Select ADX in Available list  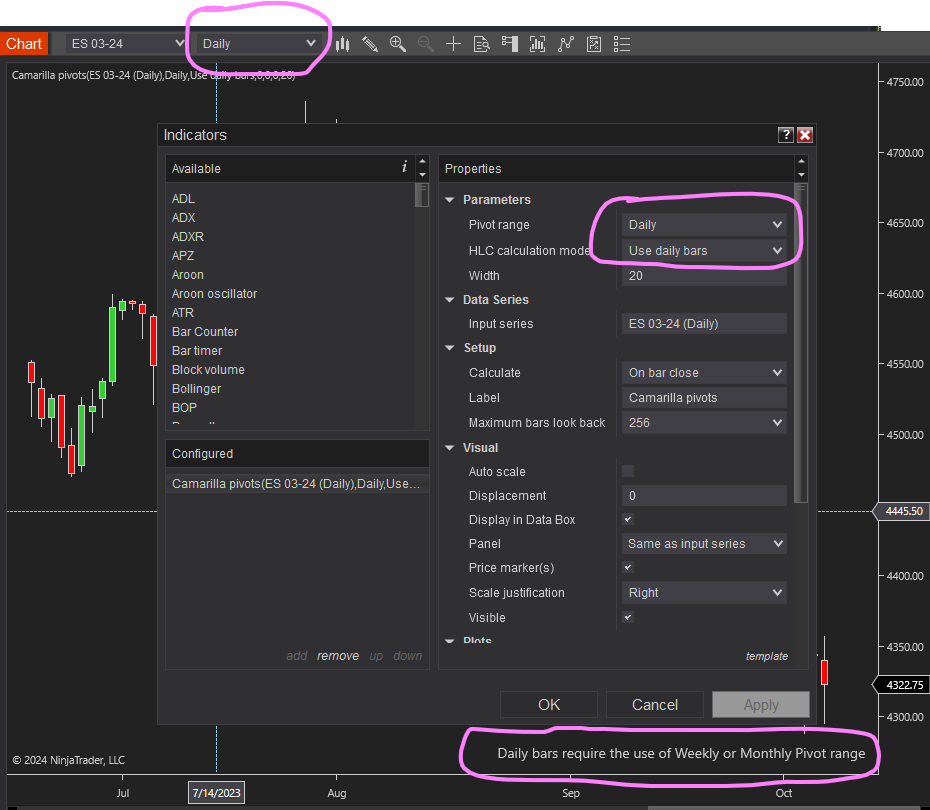pyautogui.click(x=183, y=218)
